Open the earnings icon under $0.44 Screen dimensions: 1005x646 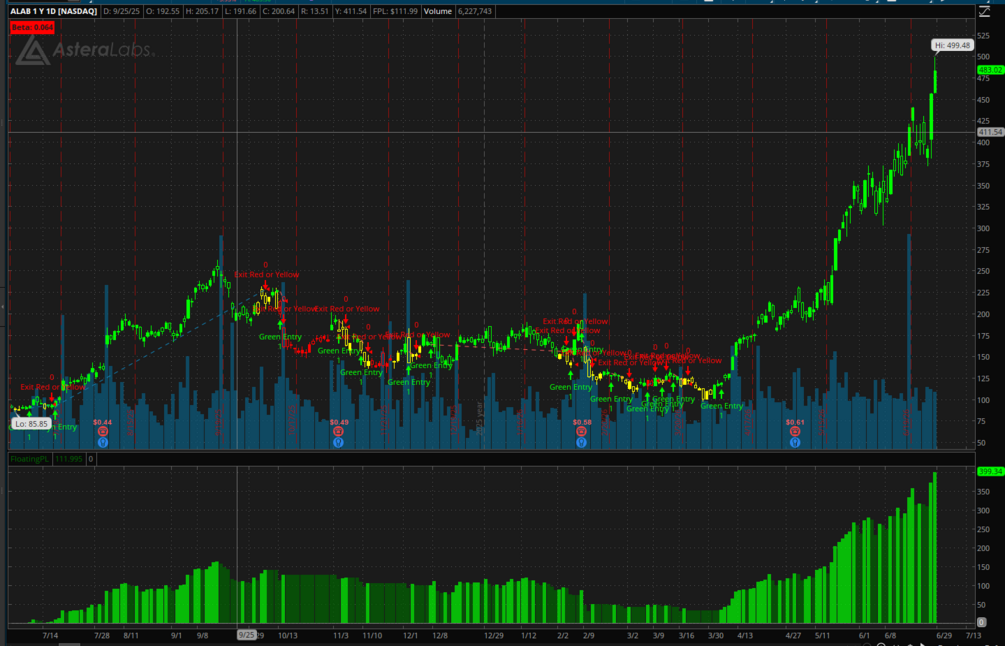click(x=103, y=431)
